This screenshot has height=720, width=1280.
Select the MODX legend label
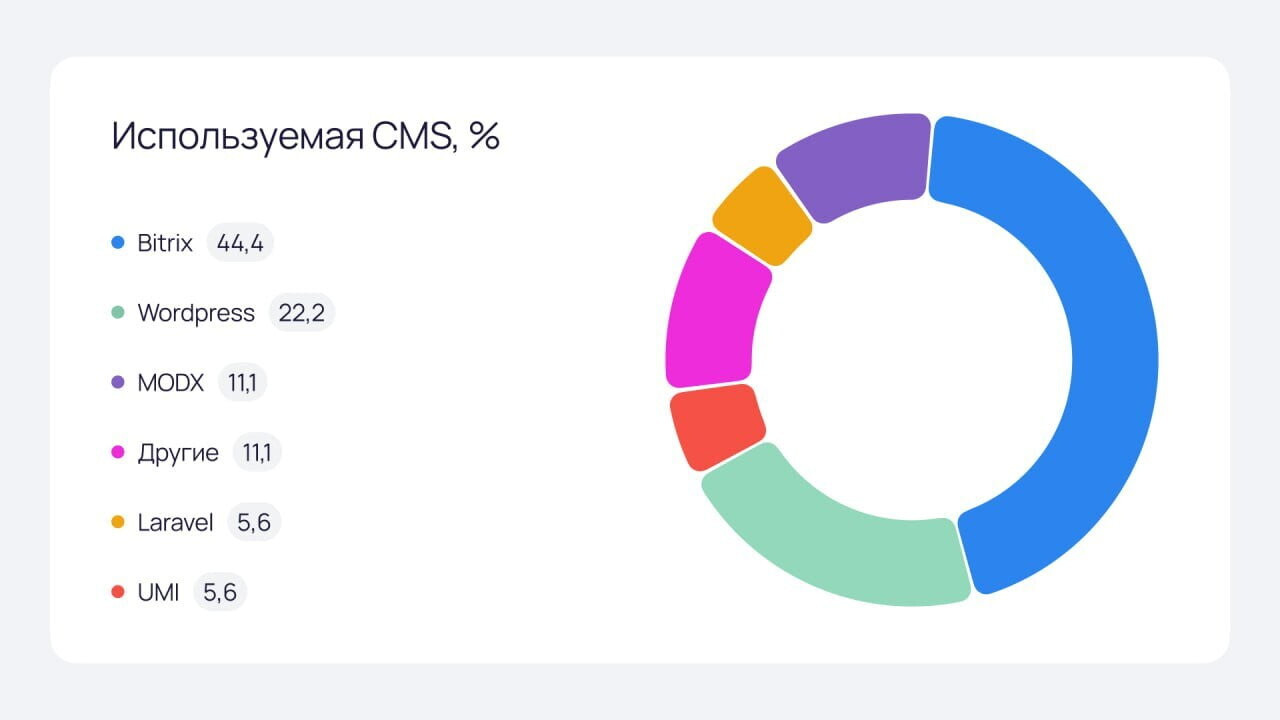coord(170,383)
